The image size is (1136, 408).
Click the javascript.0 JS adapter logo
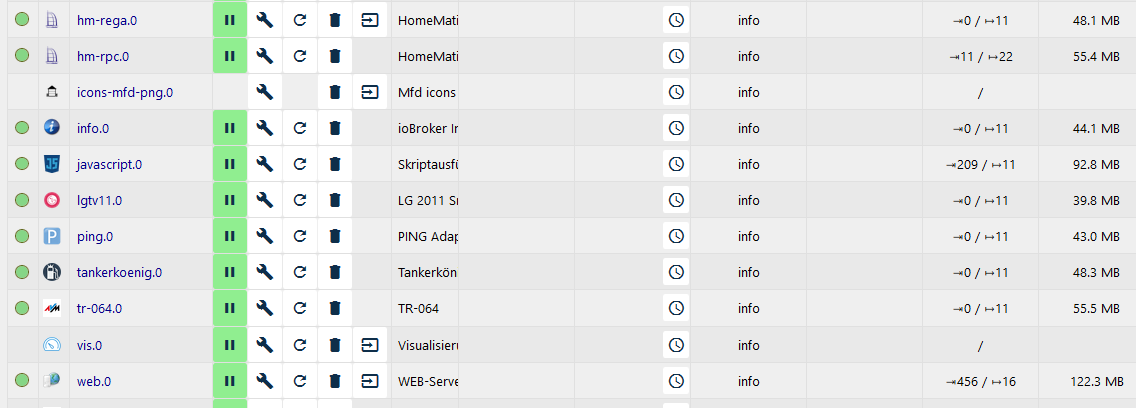click(x=52, y=164)
